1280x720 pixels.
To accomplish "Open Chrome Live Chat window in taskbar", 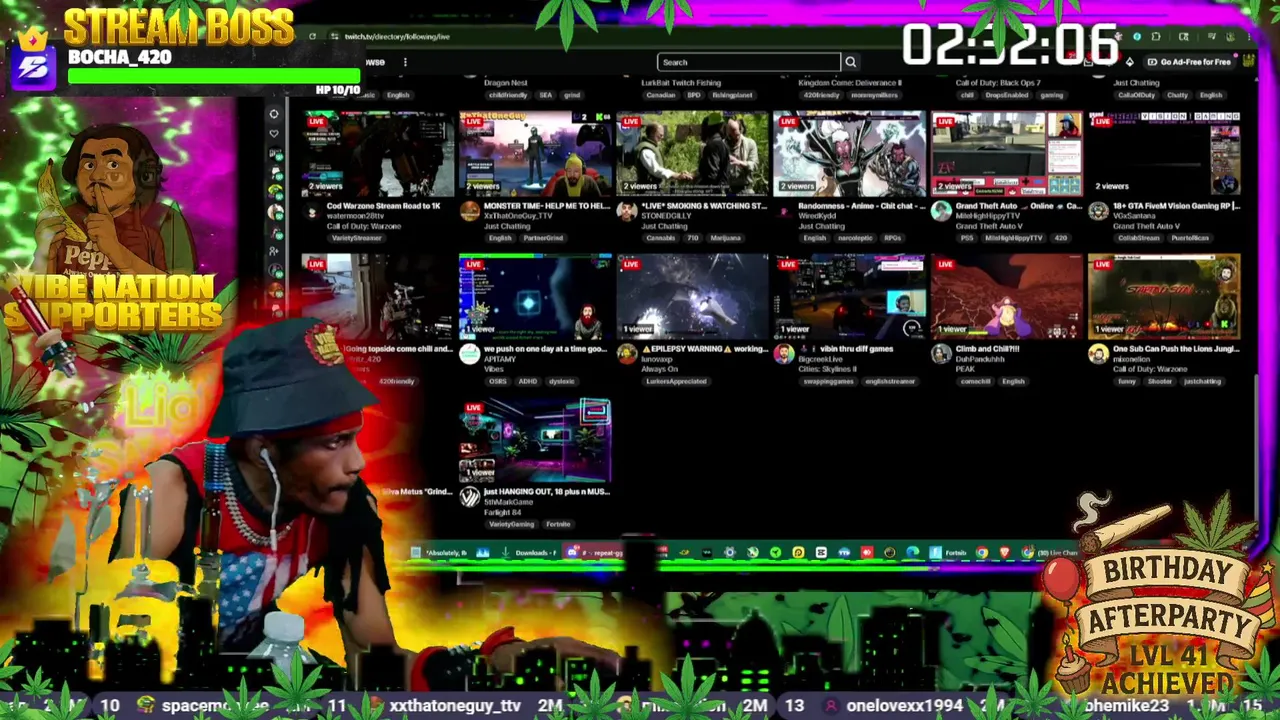I will click(x=1050, y=553).
